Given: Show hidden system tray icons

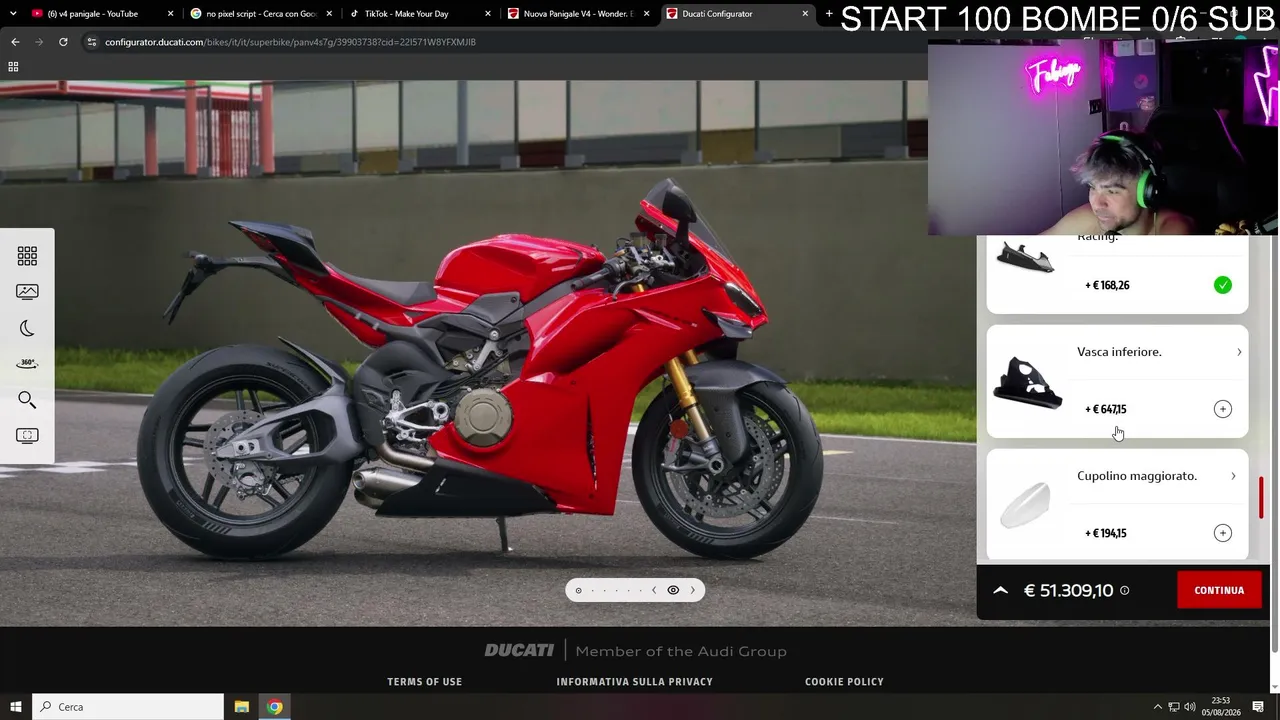Looking at the screenshot, I should coord(1158,707).
